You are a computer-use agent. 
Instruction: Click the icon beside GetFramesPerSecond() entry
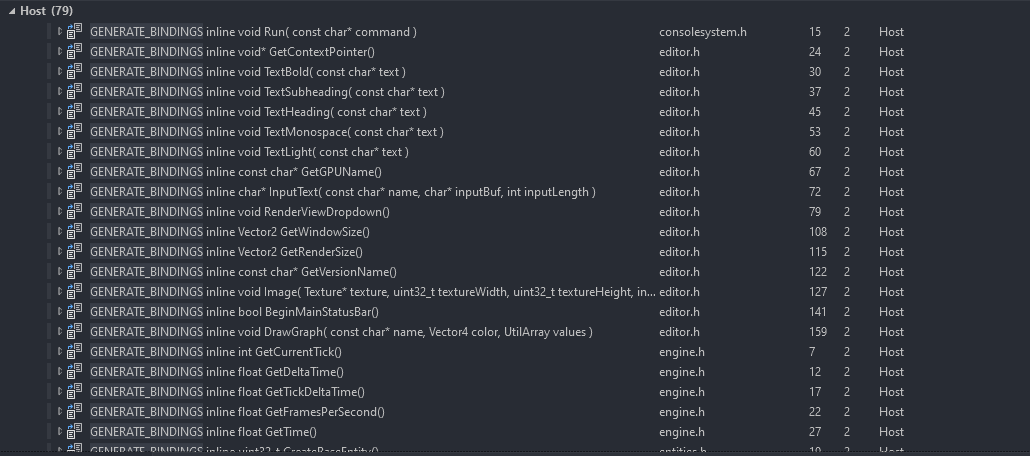[75, 411]
